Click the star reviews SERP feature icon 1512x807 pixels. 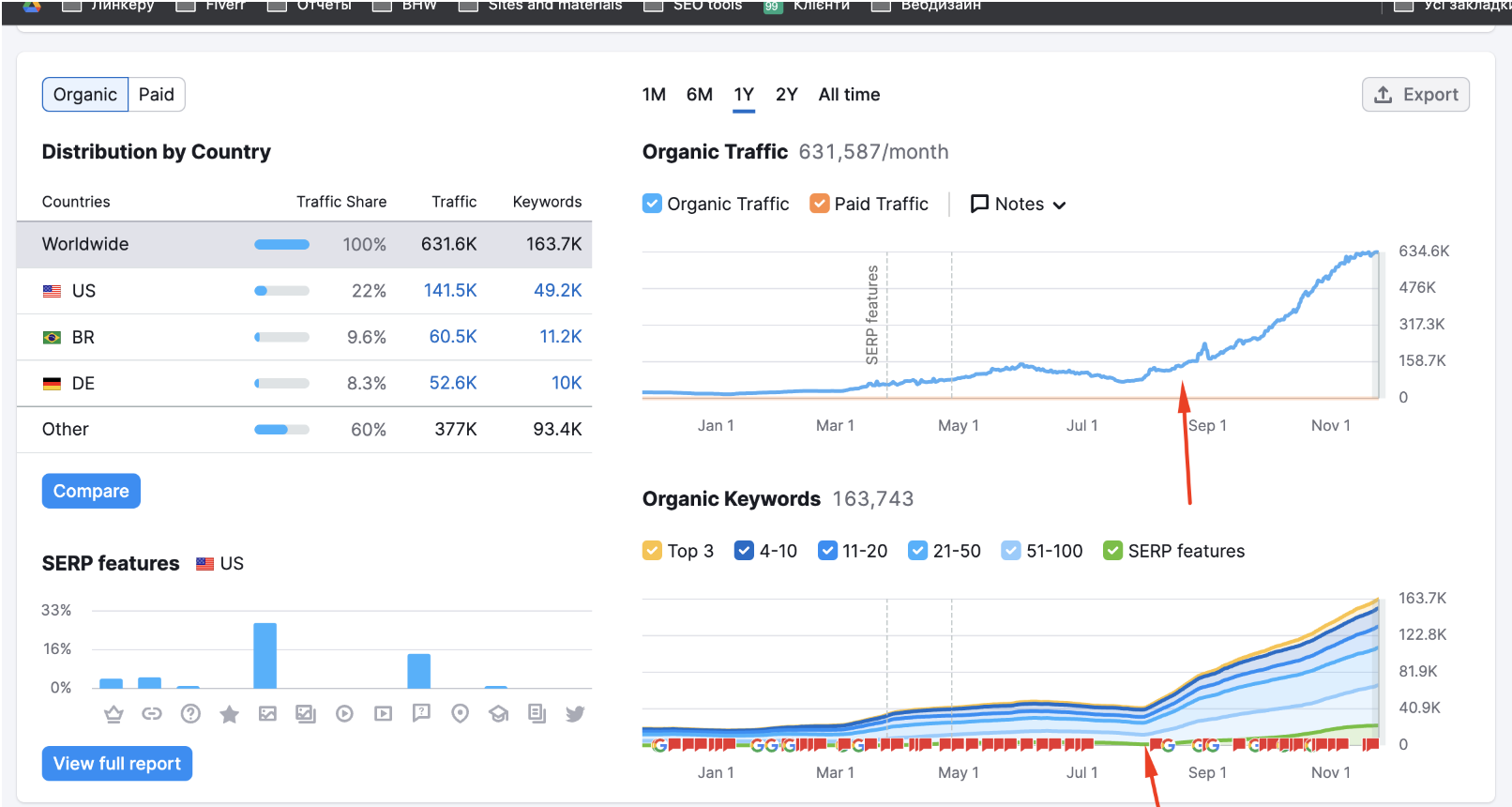point(229,714)
